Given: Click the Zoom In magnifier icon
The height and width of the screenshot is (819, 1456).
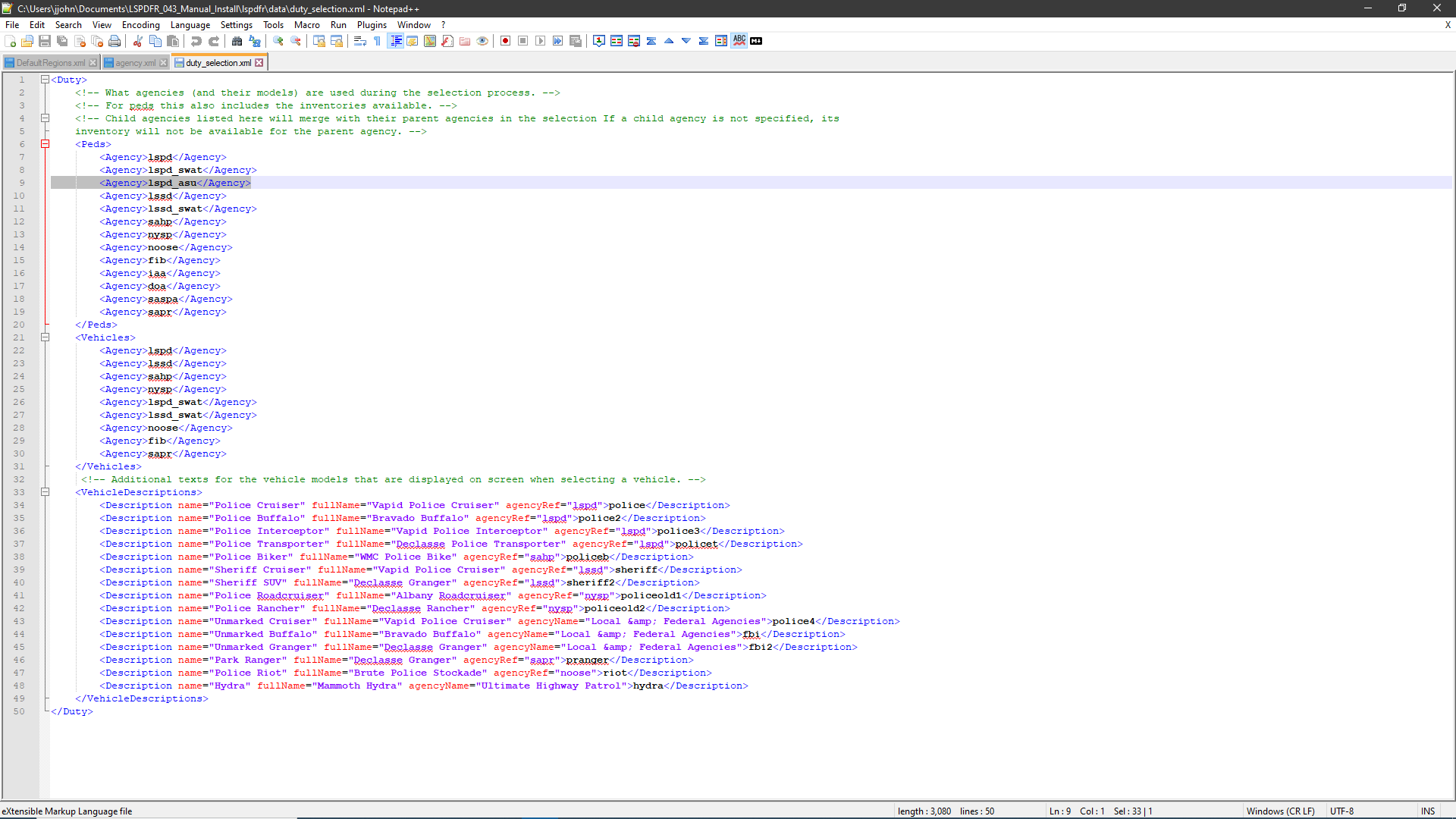Looking at the screenshot, I should click(x=278, y=41).
